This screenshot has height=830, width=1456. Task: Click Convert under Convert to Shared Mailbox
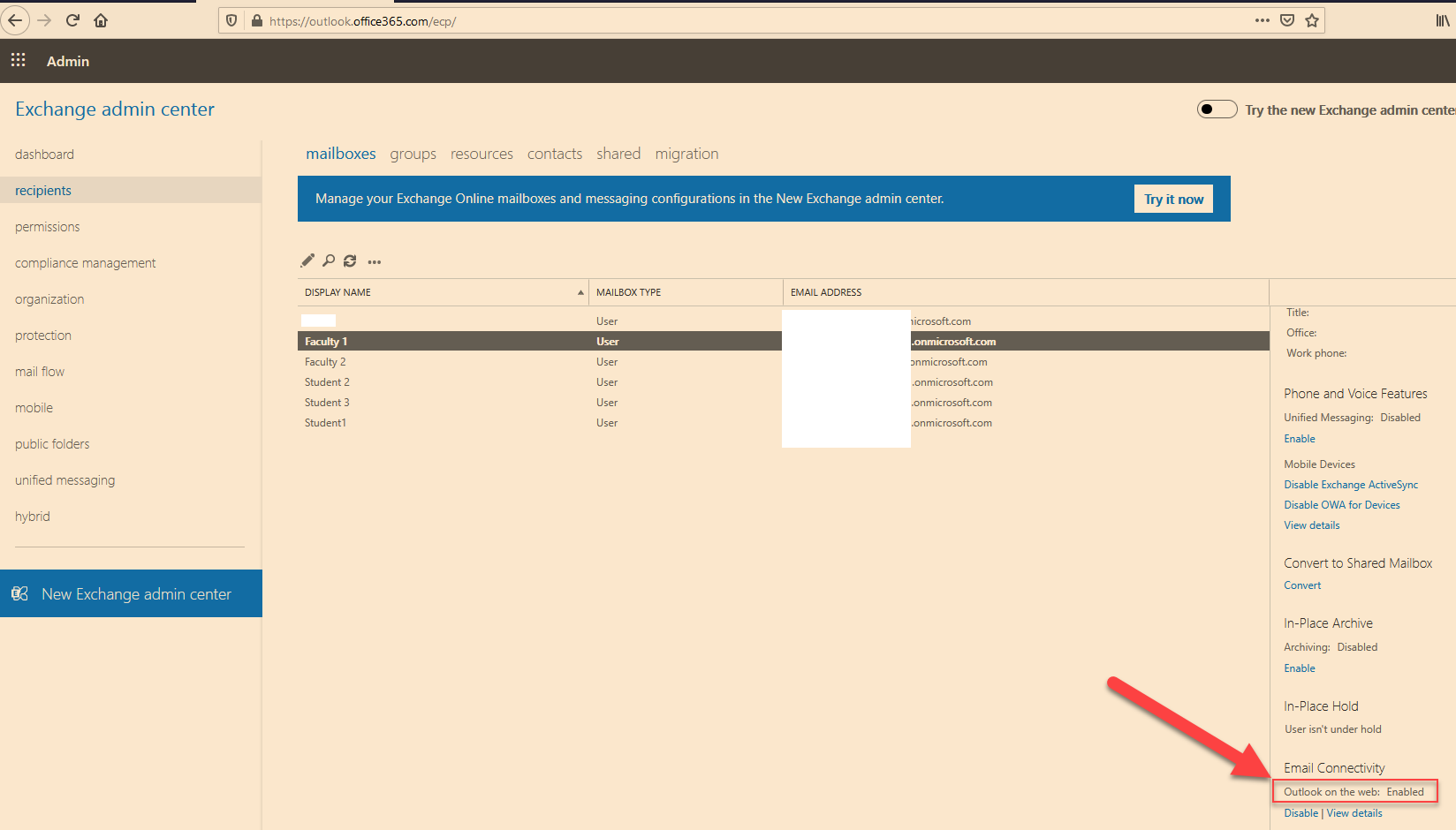click(x=1302, y=585)
